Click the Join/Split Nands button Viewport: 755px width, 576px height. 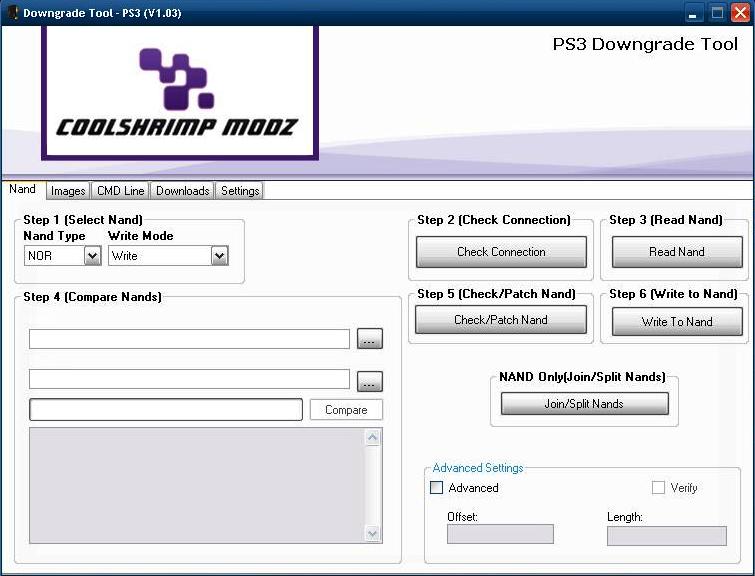585,404
